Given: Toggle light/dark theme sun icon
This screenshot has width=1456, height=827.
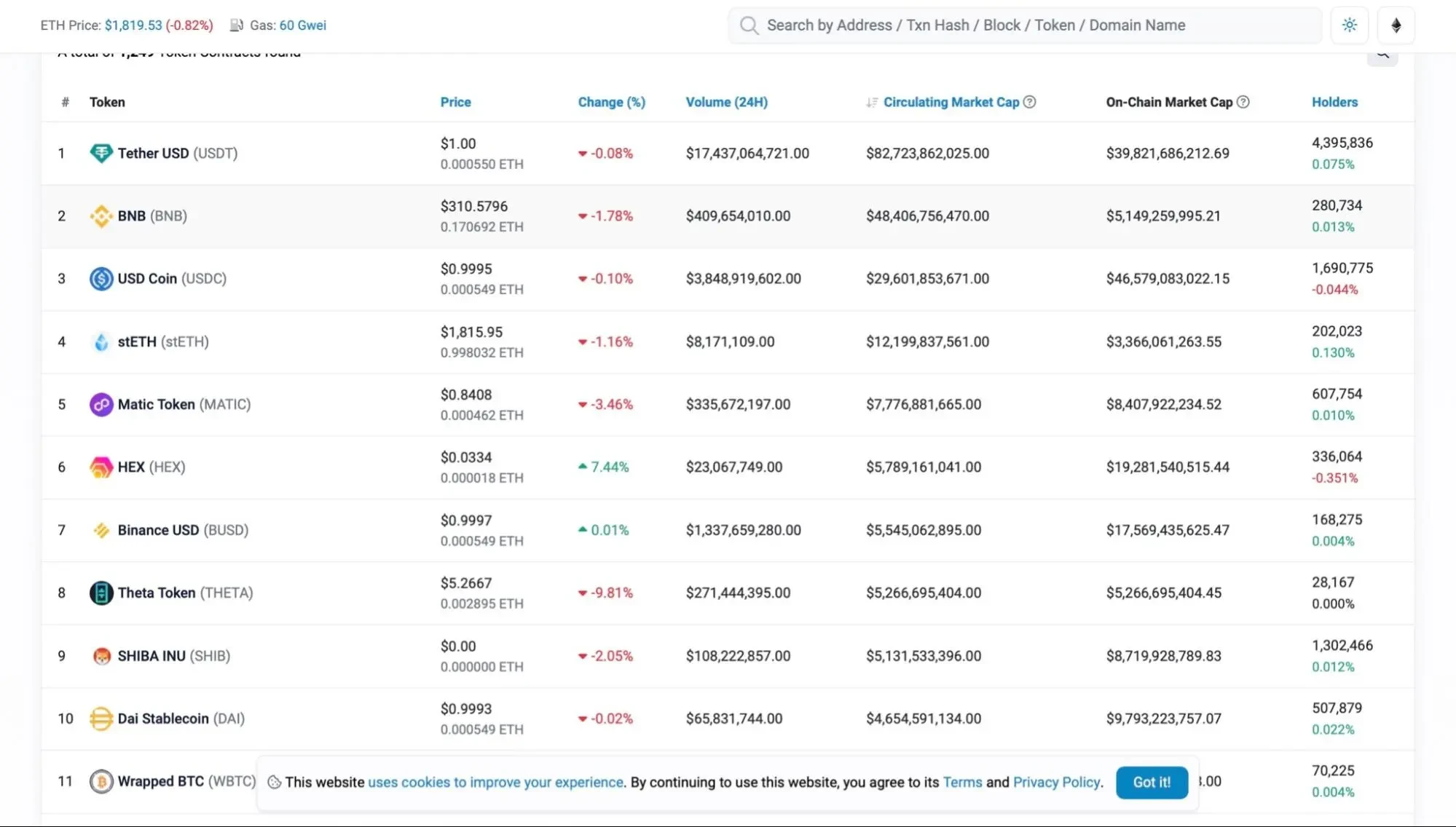Looking at the screenshot, I should (x=1350, y=25).
